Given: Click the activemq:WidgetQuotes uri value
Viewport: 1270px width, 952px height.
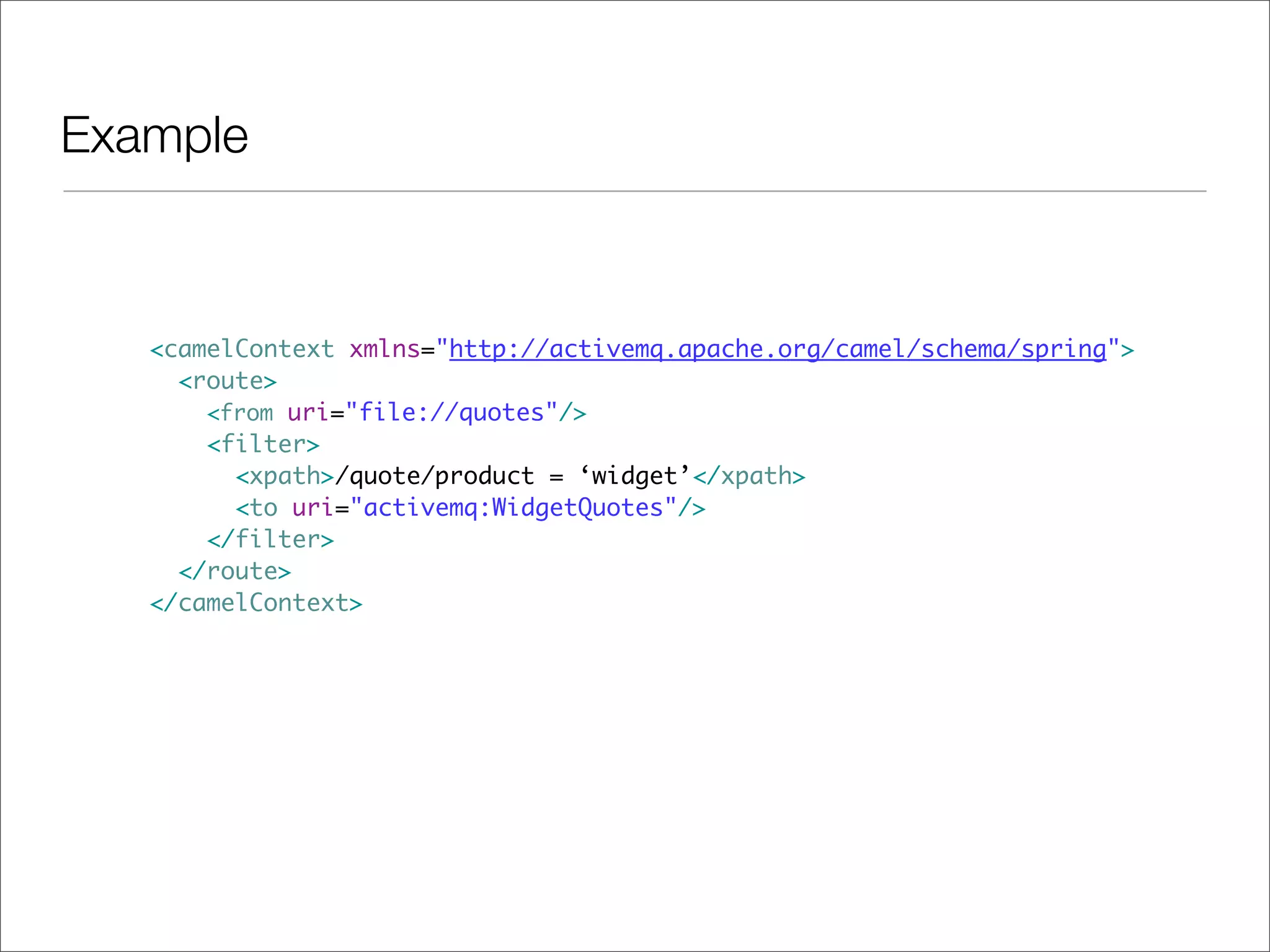Looking at the screenshot, I should tap(513, 508).
